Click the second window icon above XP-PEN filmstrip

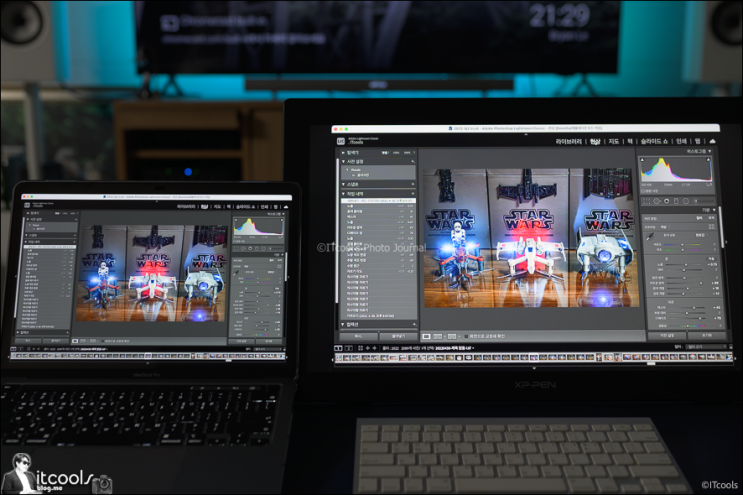348,348
